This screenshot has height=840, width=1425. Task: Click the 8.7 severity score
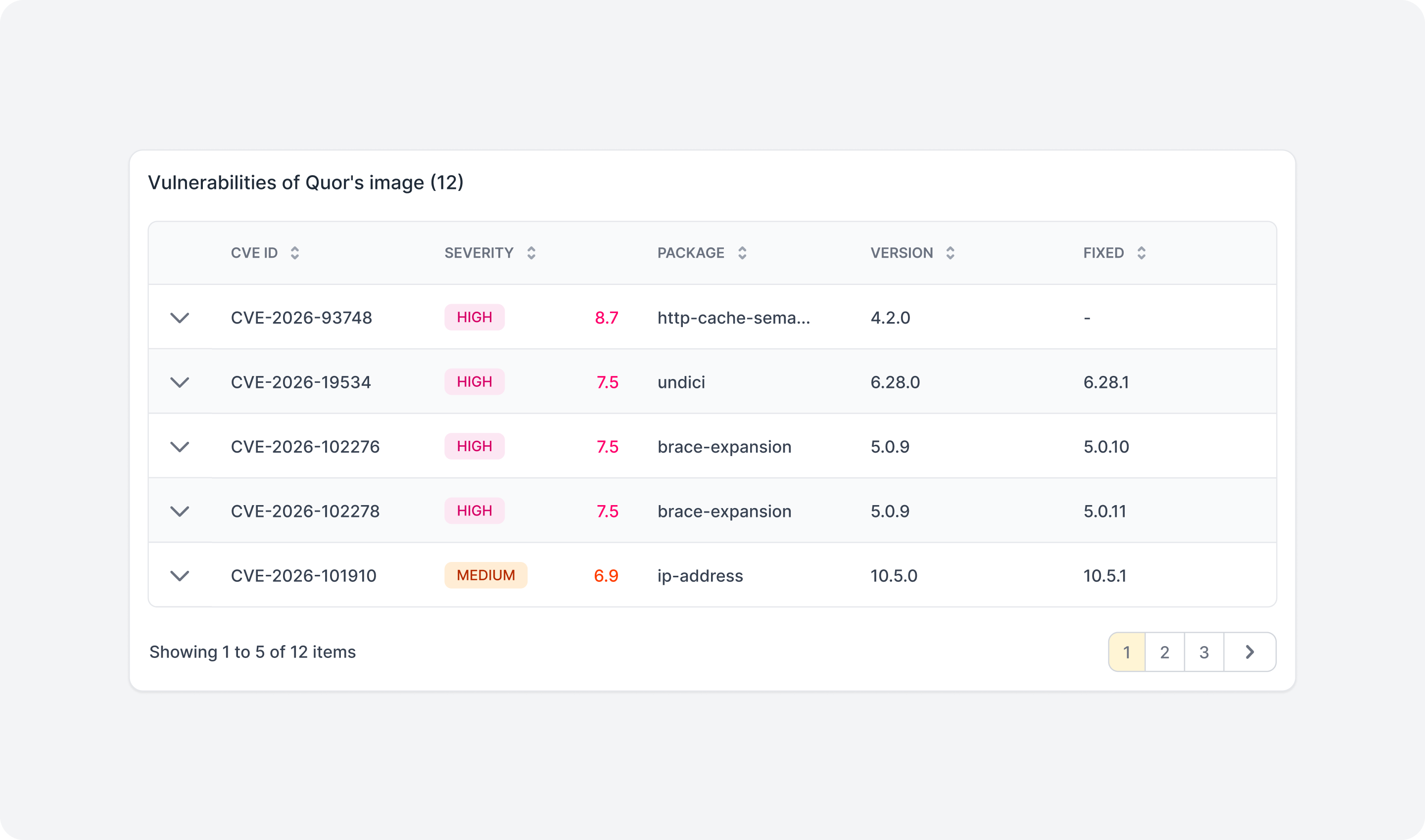click(x=606, y=318)
